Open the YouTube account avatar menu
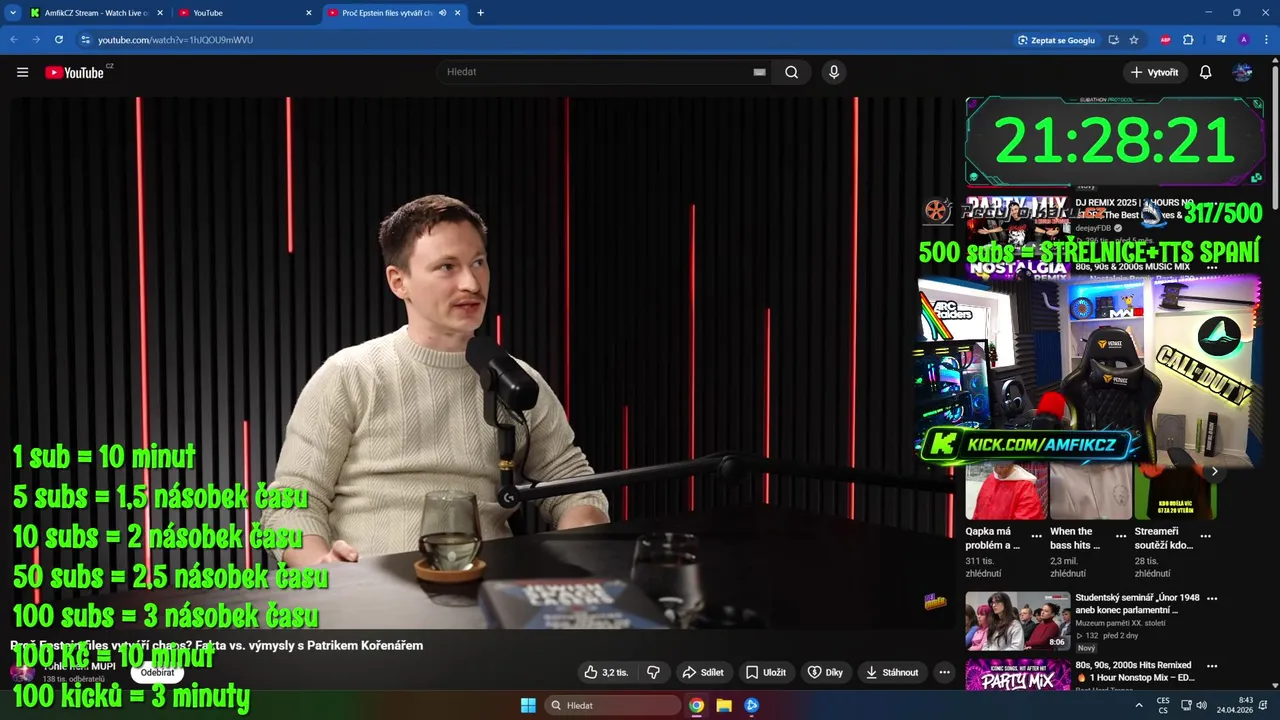The height and width of the screenshot is (720, 1280). (1242, 72)
